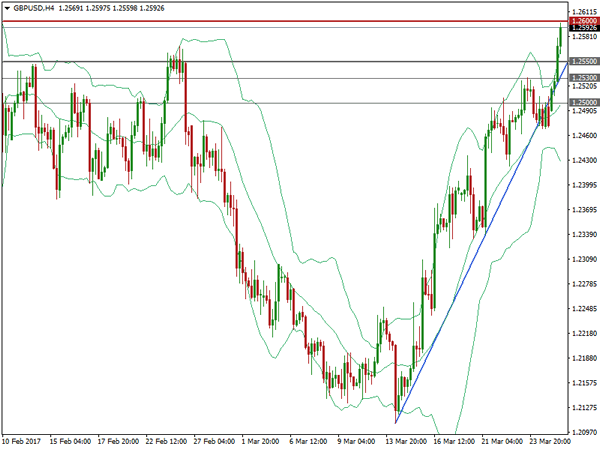Click the 1.23995 value on the price scale

click(x=585, y=185)
